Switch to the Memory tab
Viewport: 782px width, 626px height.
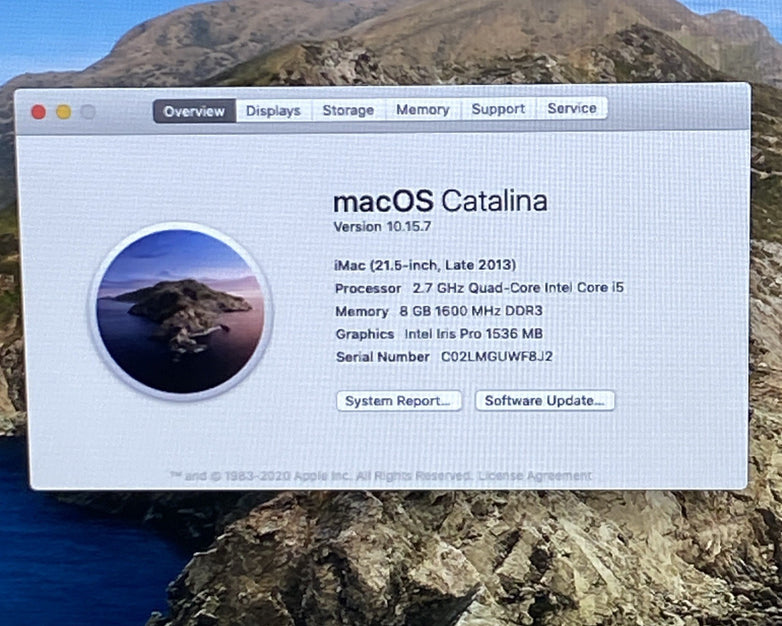(x=423, y=109)
